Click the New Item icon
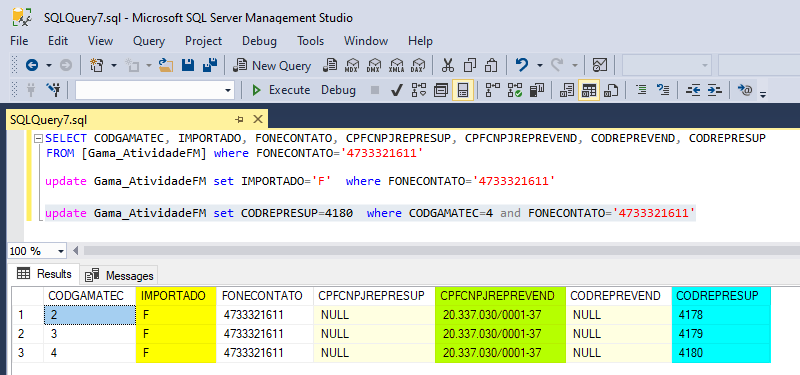 [96, 65]
